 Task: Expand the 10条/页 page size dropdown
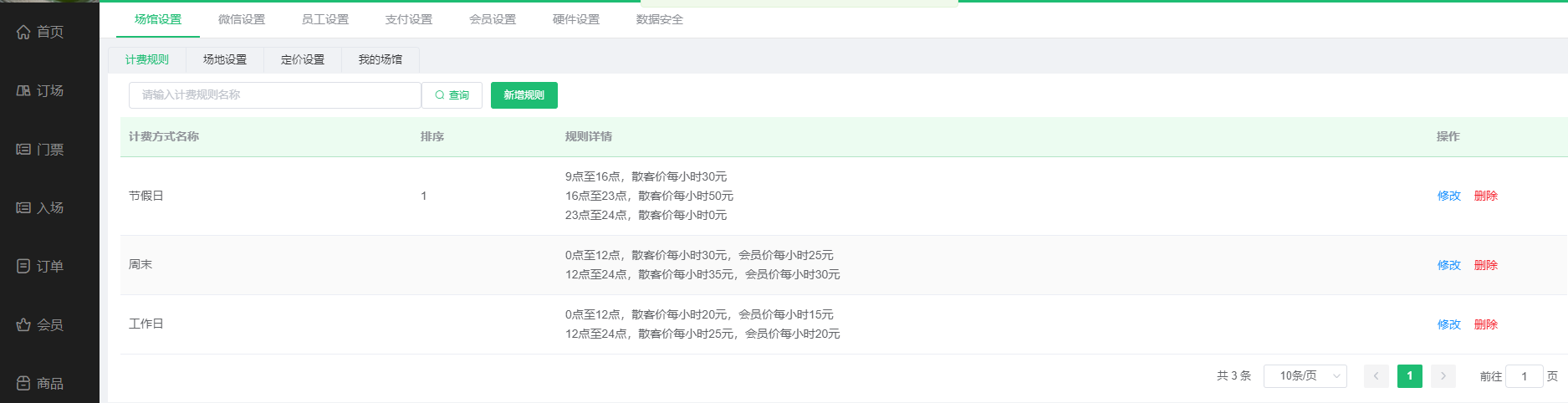1305,376
